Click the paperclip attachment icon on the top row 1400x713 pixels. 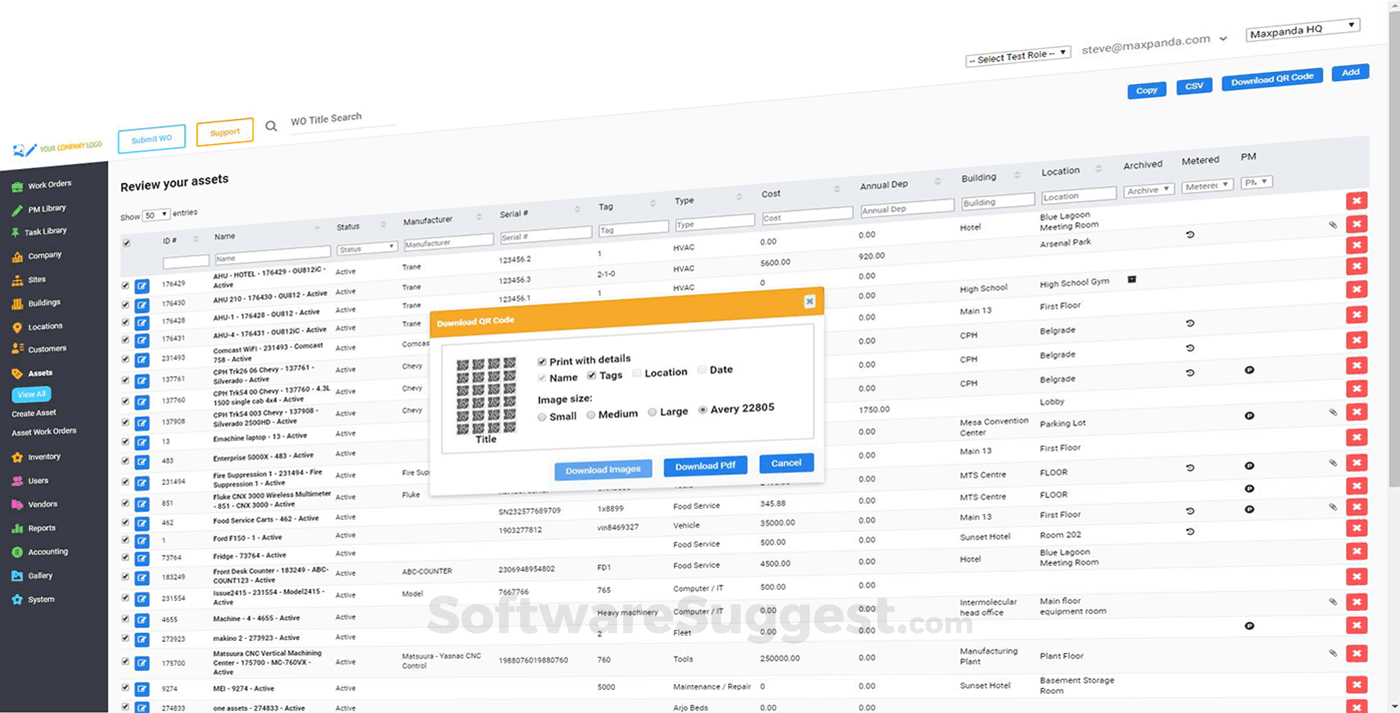1333,224
